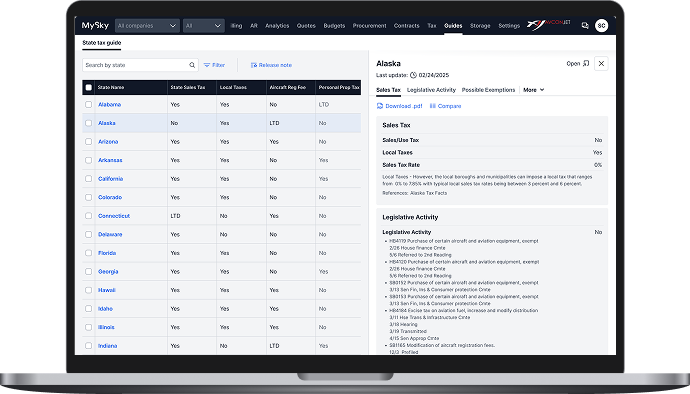This screenshot has height=394, width=690.
Task: Toggle the select-all header checkbox
Action: point(88,87)
